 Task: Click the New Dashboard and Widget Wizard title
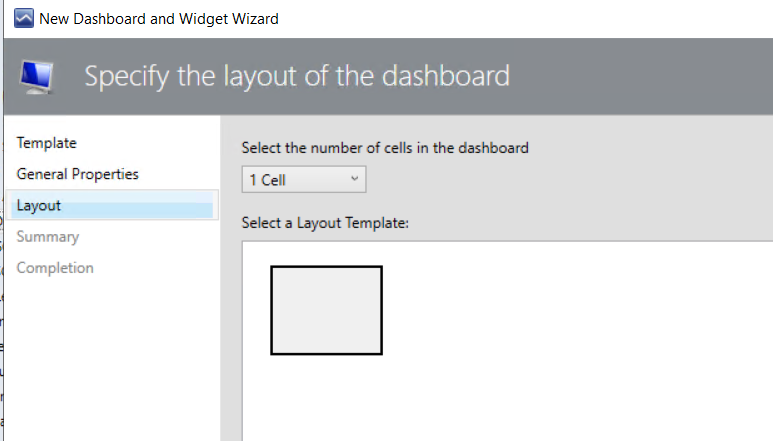click(159, 19)
